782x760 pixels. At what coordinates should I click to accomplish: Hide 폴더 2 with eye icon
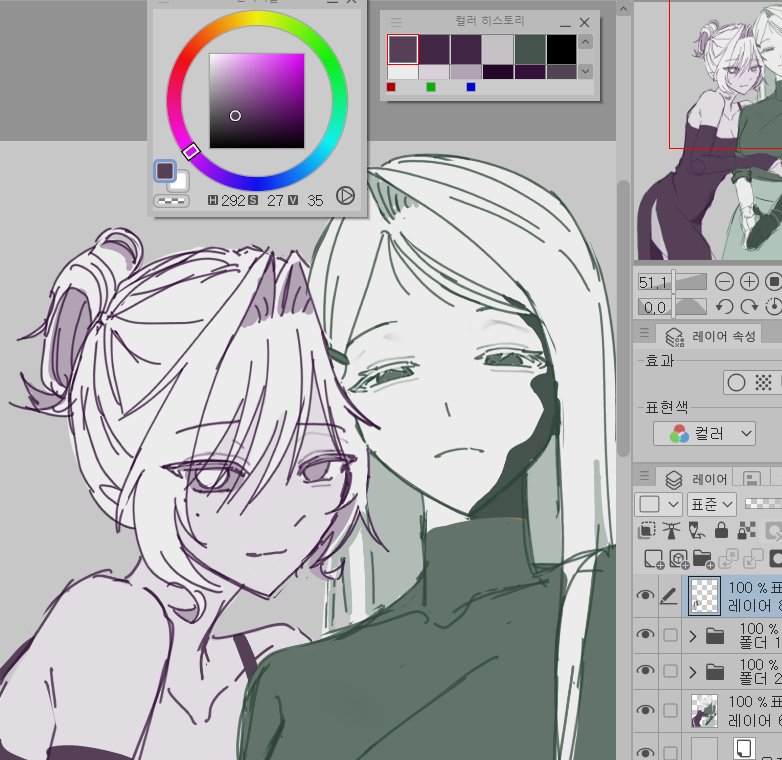click(645, 671)
